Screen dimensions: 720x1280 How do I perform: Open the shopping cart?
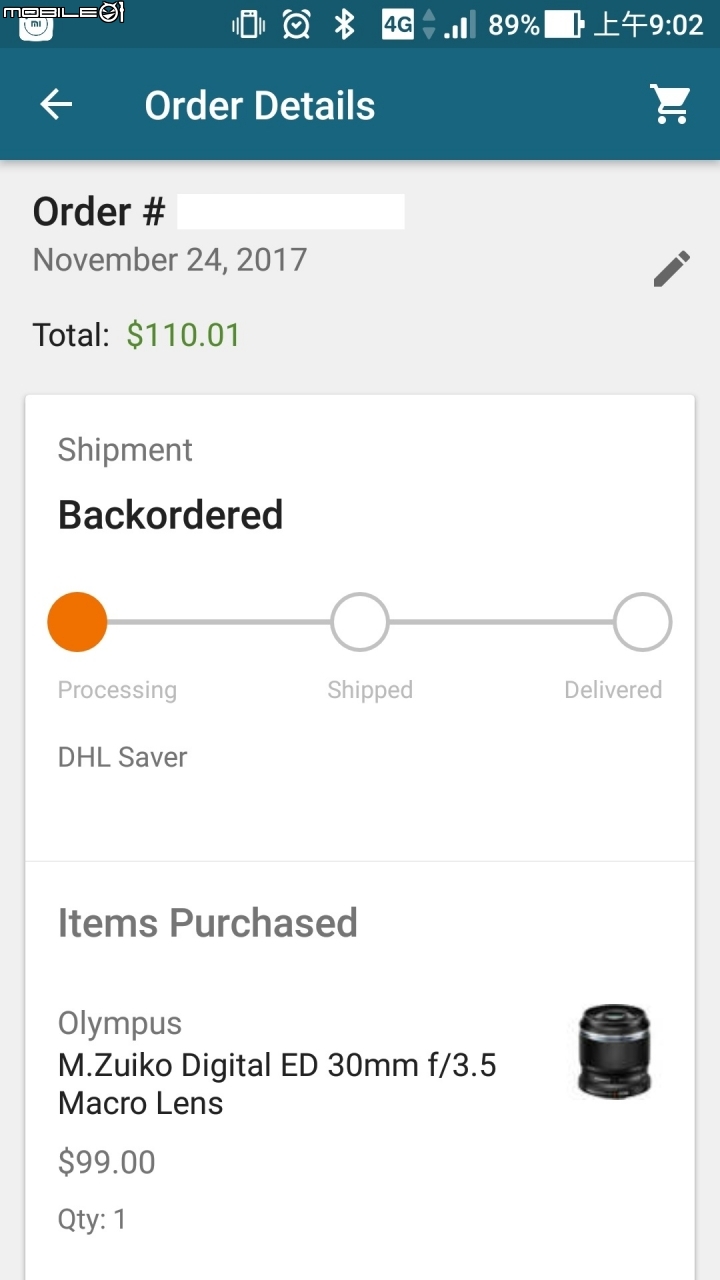[x=670, y=104]
